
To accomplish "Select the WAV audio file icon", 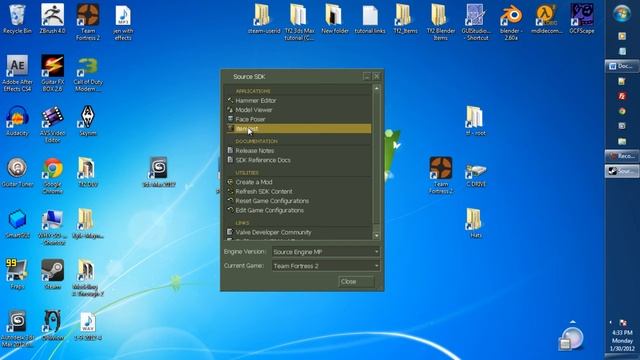I will [x=88, y=327].
